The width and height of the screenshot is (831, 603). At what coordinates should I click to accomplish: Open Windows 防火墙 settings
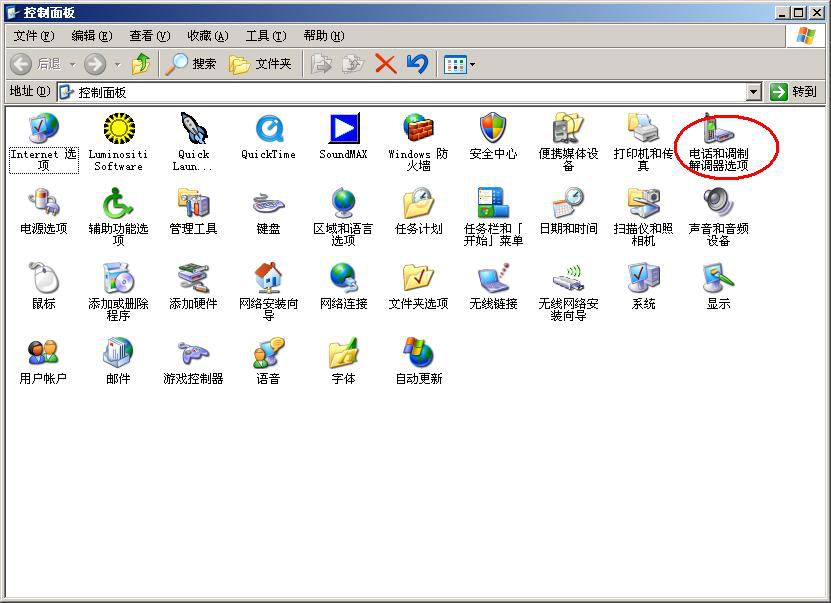(x=417, y=128)
